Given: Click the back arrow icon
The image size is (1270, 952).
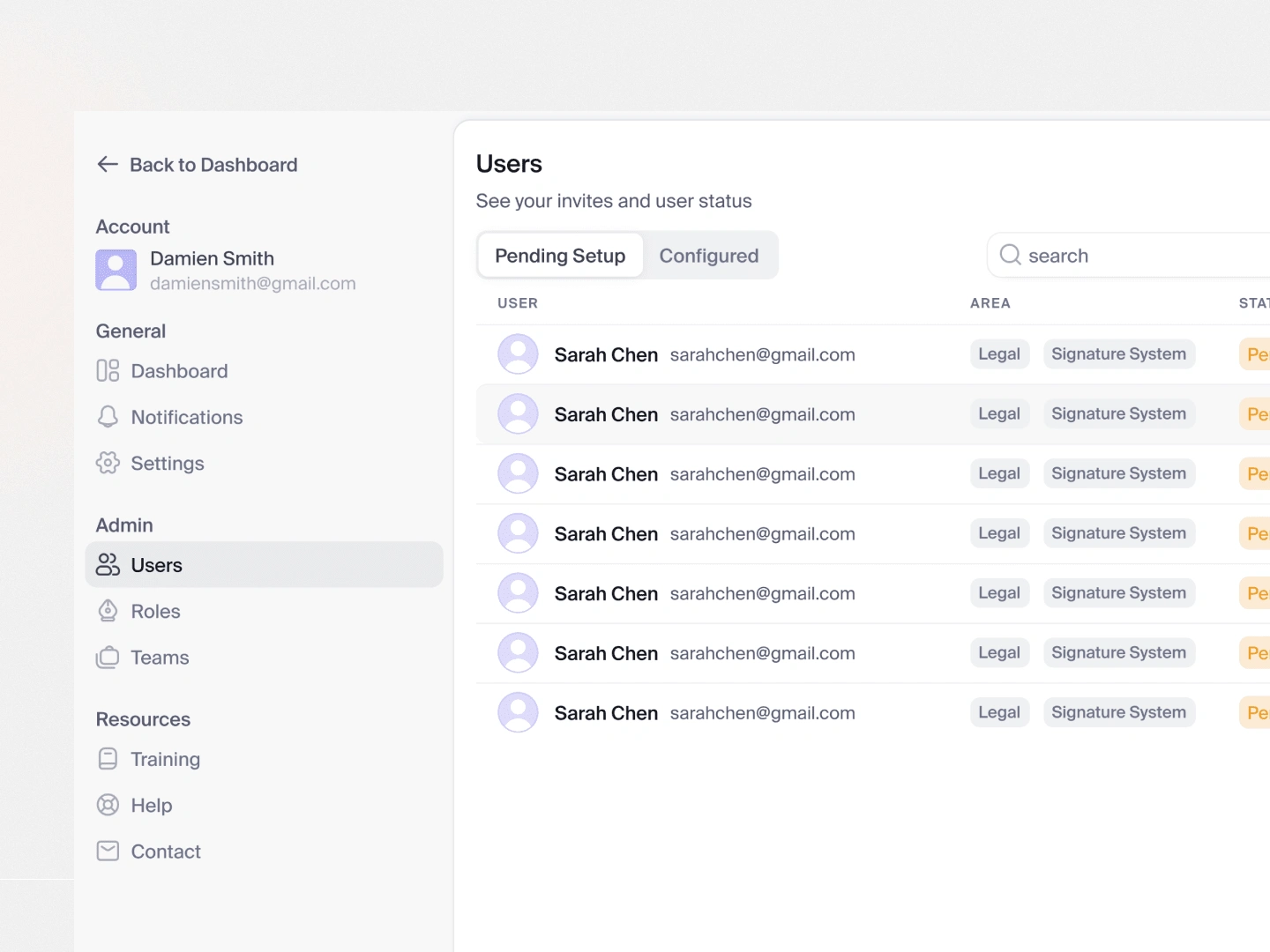Looking at the screenshot, I should [108, 165].
